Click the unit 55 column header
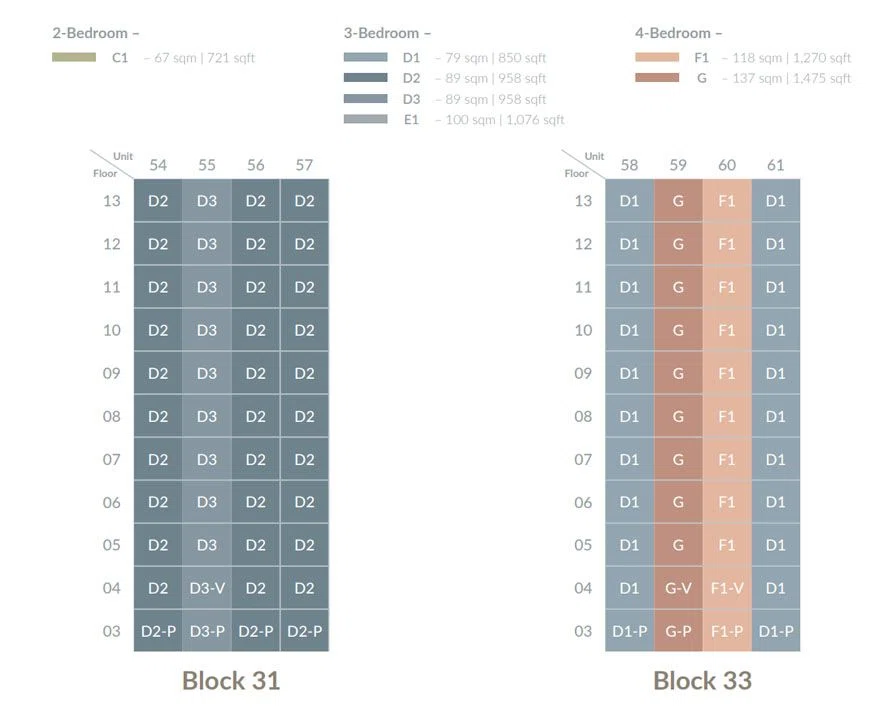 (207, 165)
